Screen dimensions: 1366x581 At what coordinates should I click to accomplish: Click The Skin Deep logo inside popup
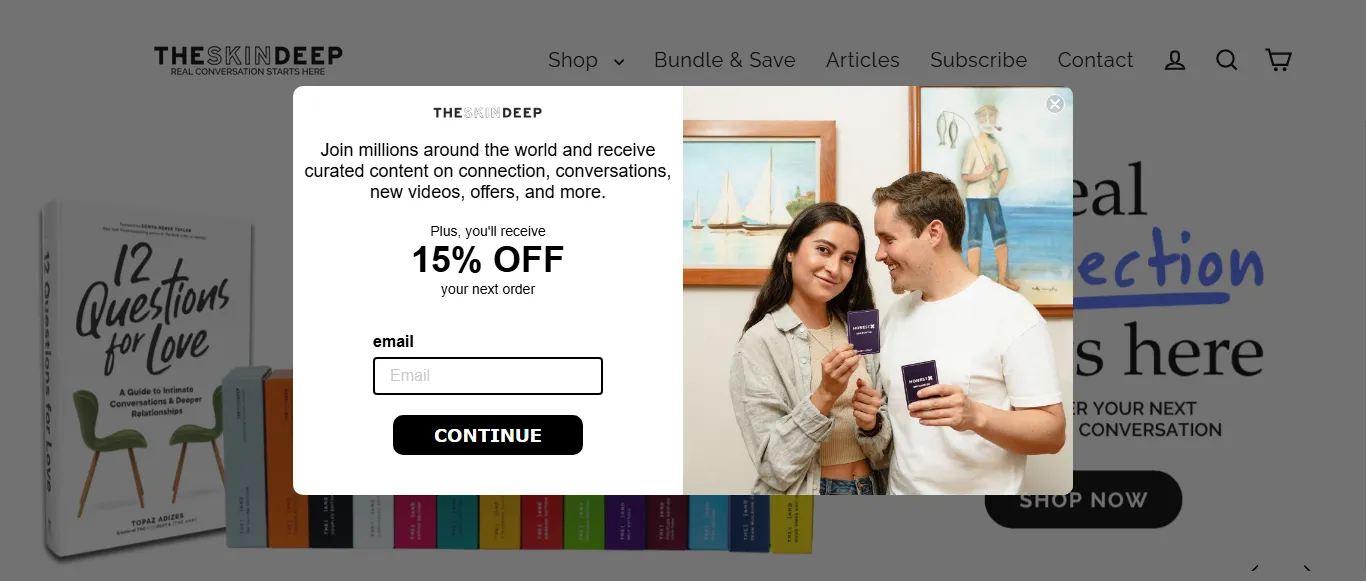tap(488, 112)
